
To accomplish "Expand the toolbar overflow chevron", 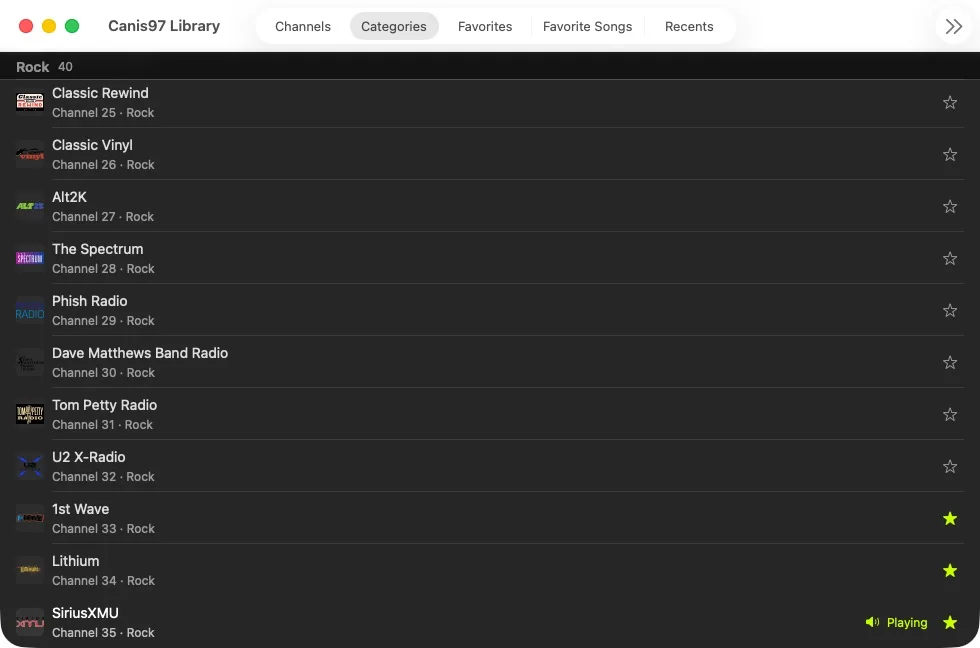I will pyautogui.click(x=953, y=26).
